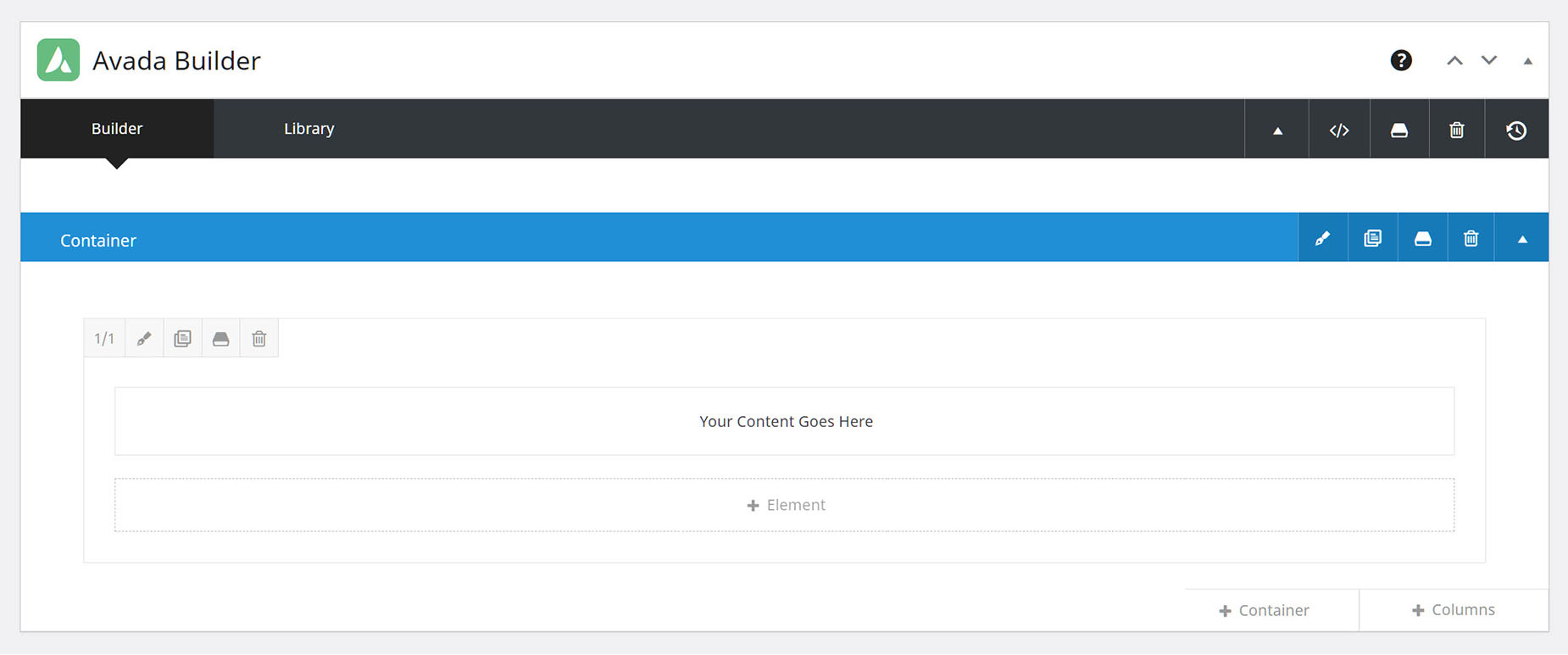Delete the 1/1 column

point(259,338)
